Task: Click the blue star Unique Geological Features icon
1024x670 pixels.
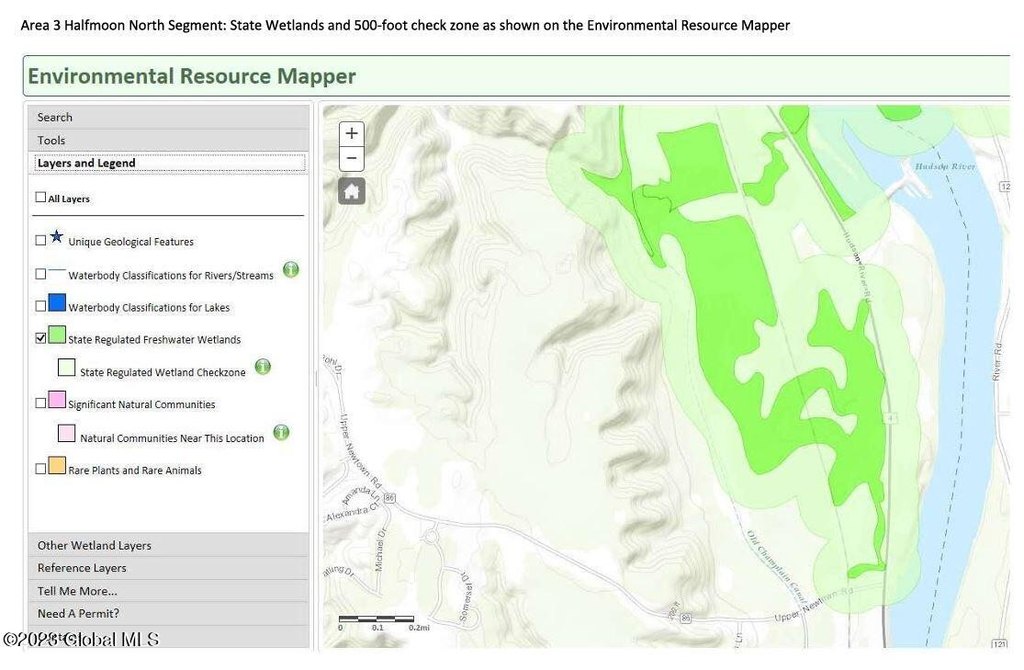Action: 56,238
